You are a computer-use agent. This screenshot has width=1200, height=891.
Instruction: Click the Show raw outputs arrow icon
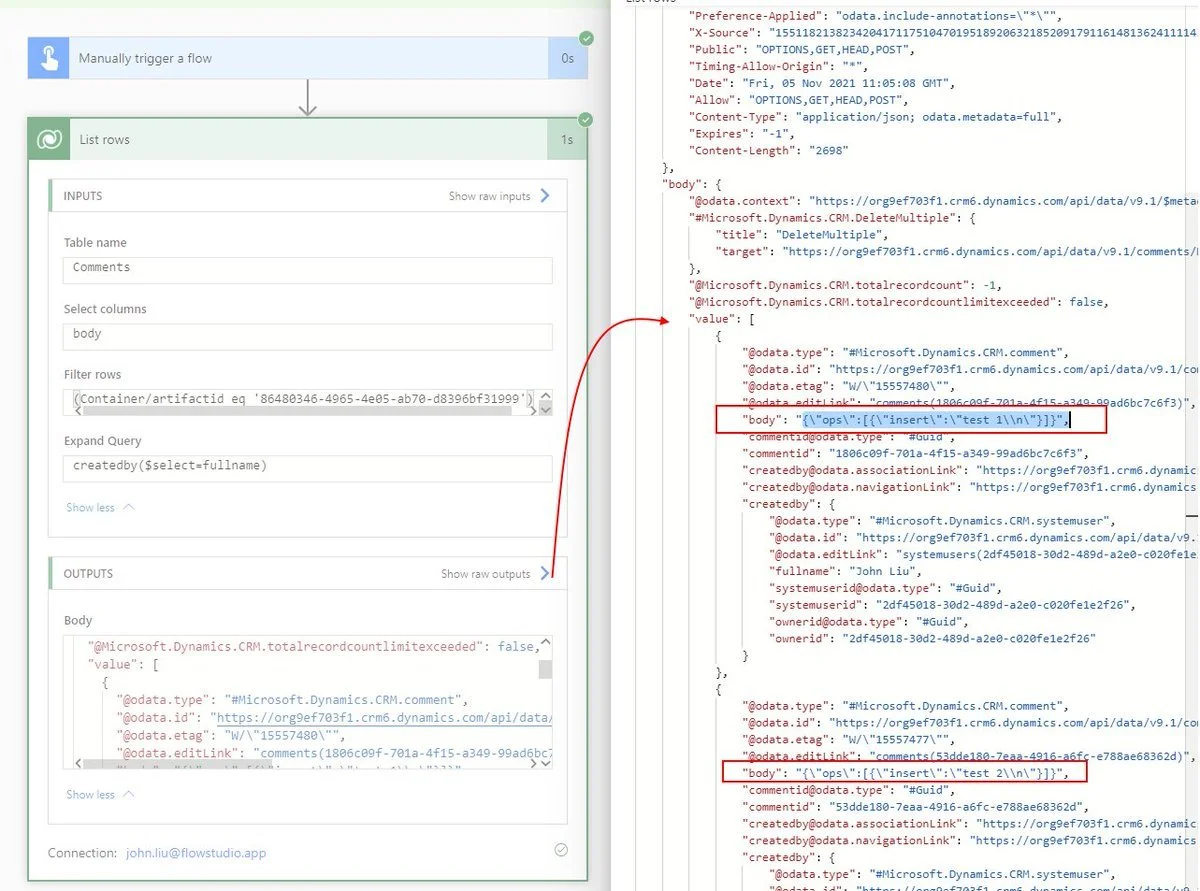coord(545,574)
